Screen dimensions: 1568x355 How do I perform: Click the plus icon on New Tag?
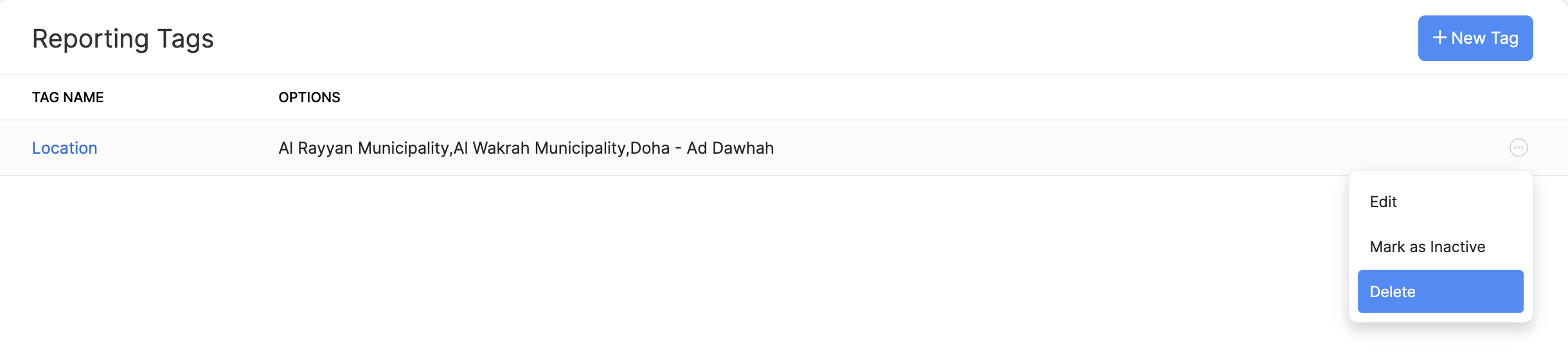[1439, 38]
